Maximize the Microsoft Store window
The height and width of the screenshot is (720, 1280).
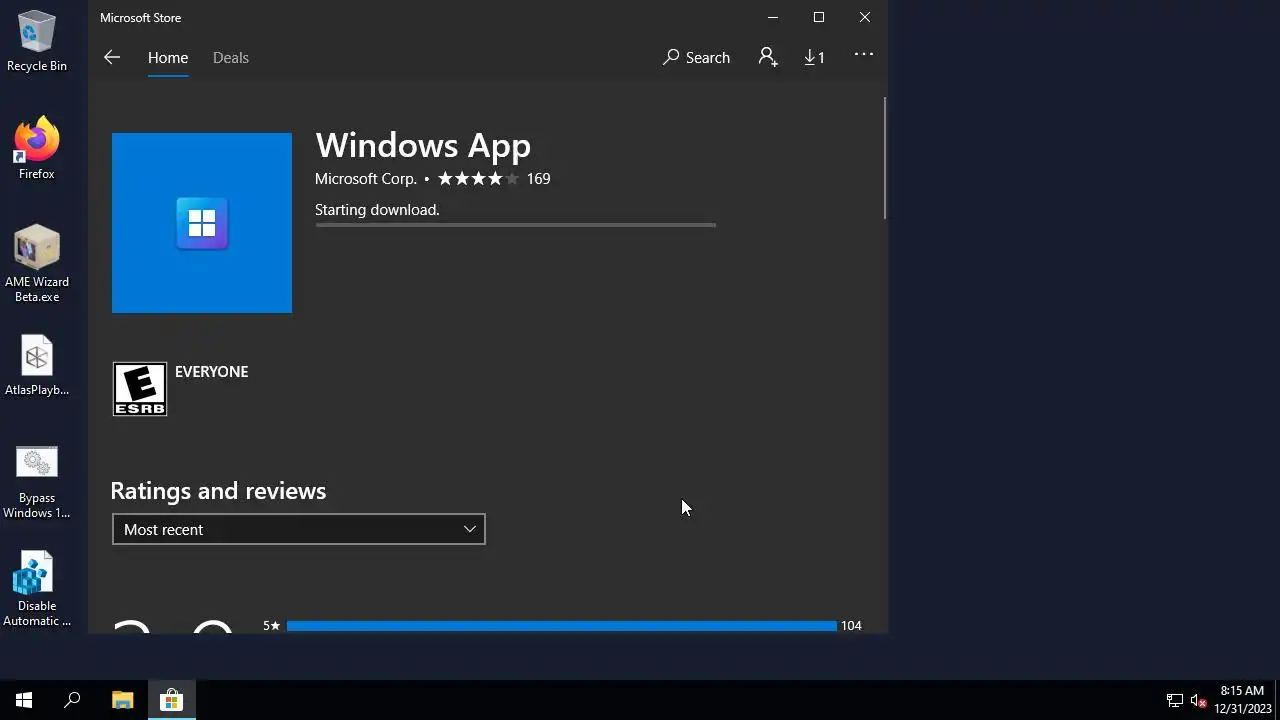(819, 17)
